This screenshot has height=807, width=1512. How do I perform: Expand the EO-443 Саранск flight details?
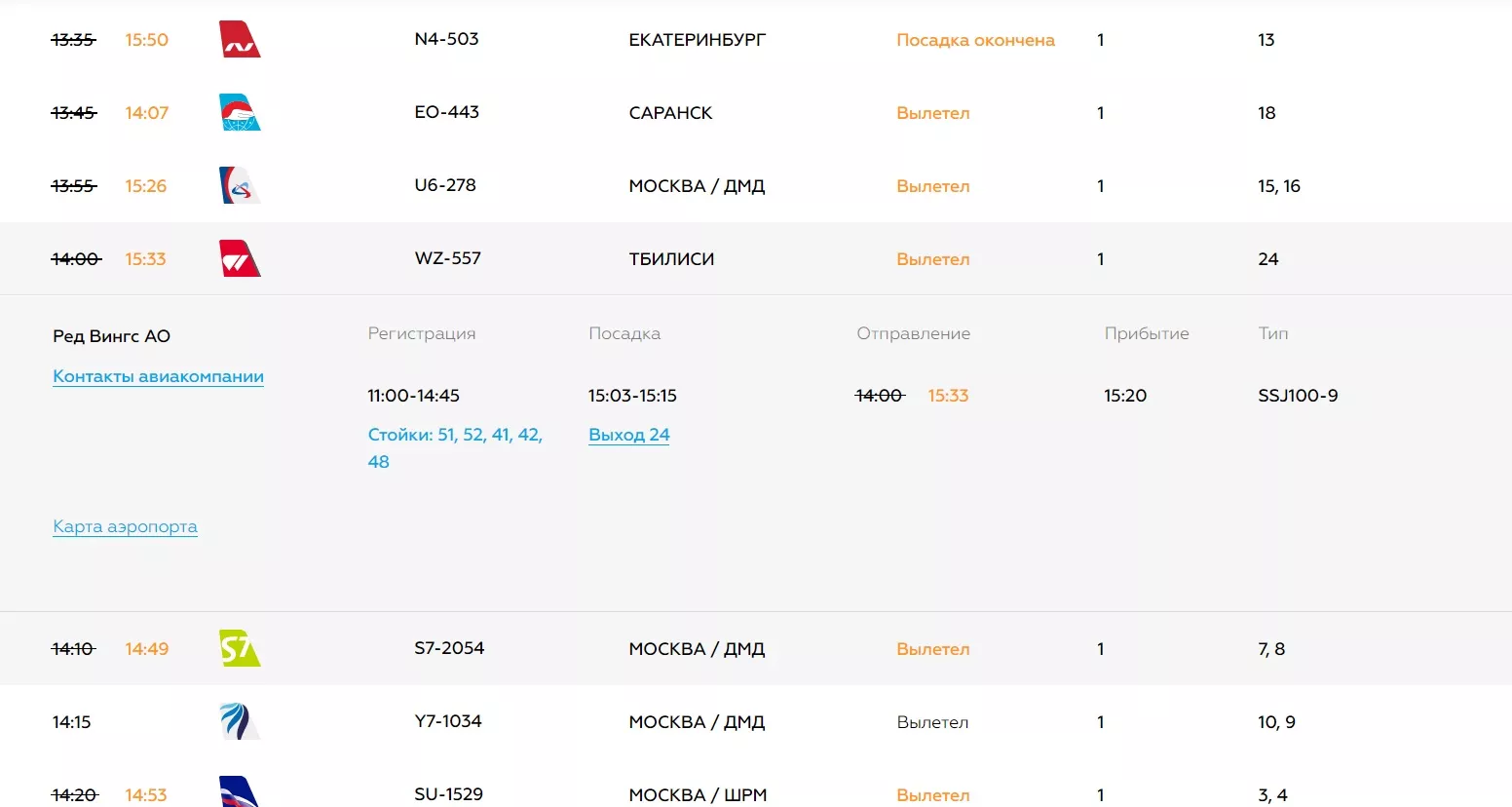pos(670,113)
